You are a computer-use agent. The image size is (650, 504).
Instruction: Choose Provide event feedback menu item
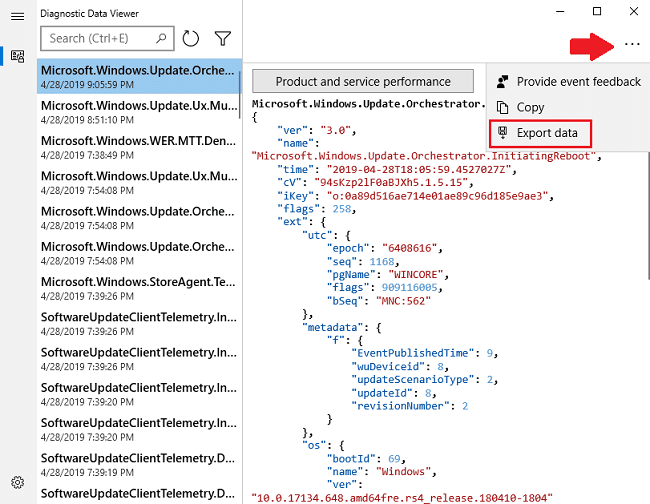pyautogui.click(x=569, y=82)
